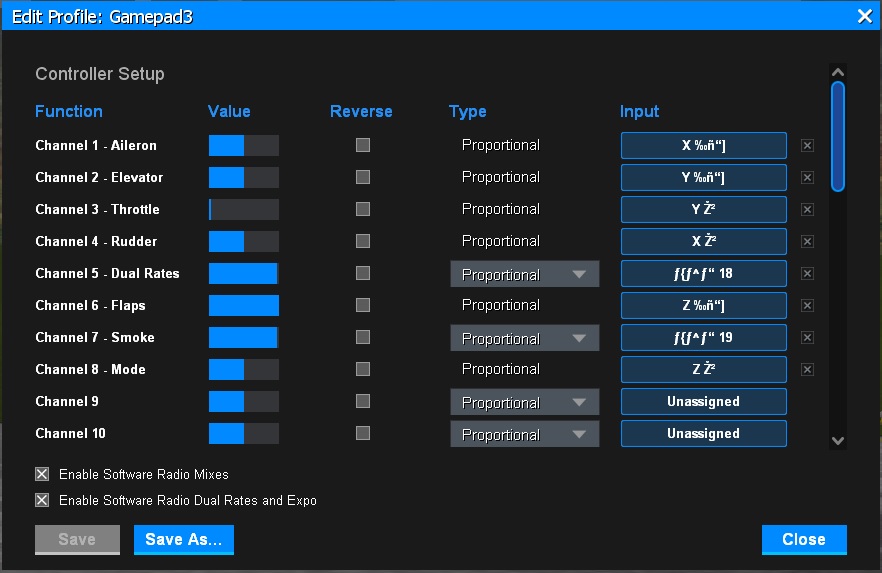Toggle Reverse for Channel 1 Aileron
The image size is (882, 573).
pyautogui.click(x=363, y=145)
